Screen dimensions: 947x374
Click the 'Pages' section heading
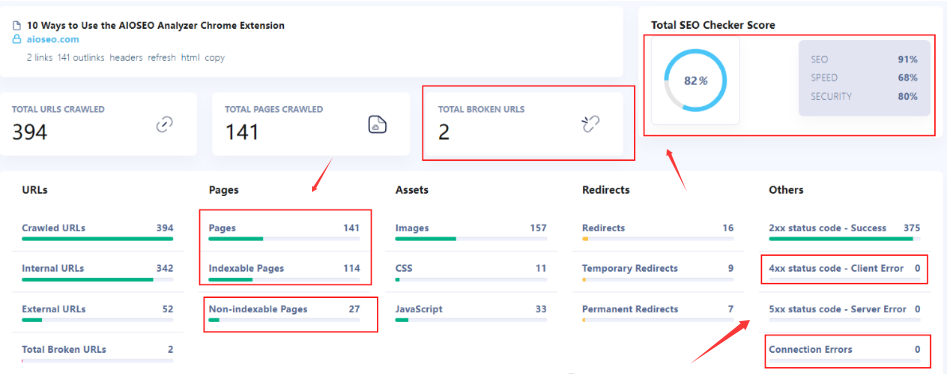[223, 190]
